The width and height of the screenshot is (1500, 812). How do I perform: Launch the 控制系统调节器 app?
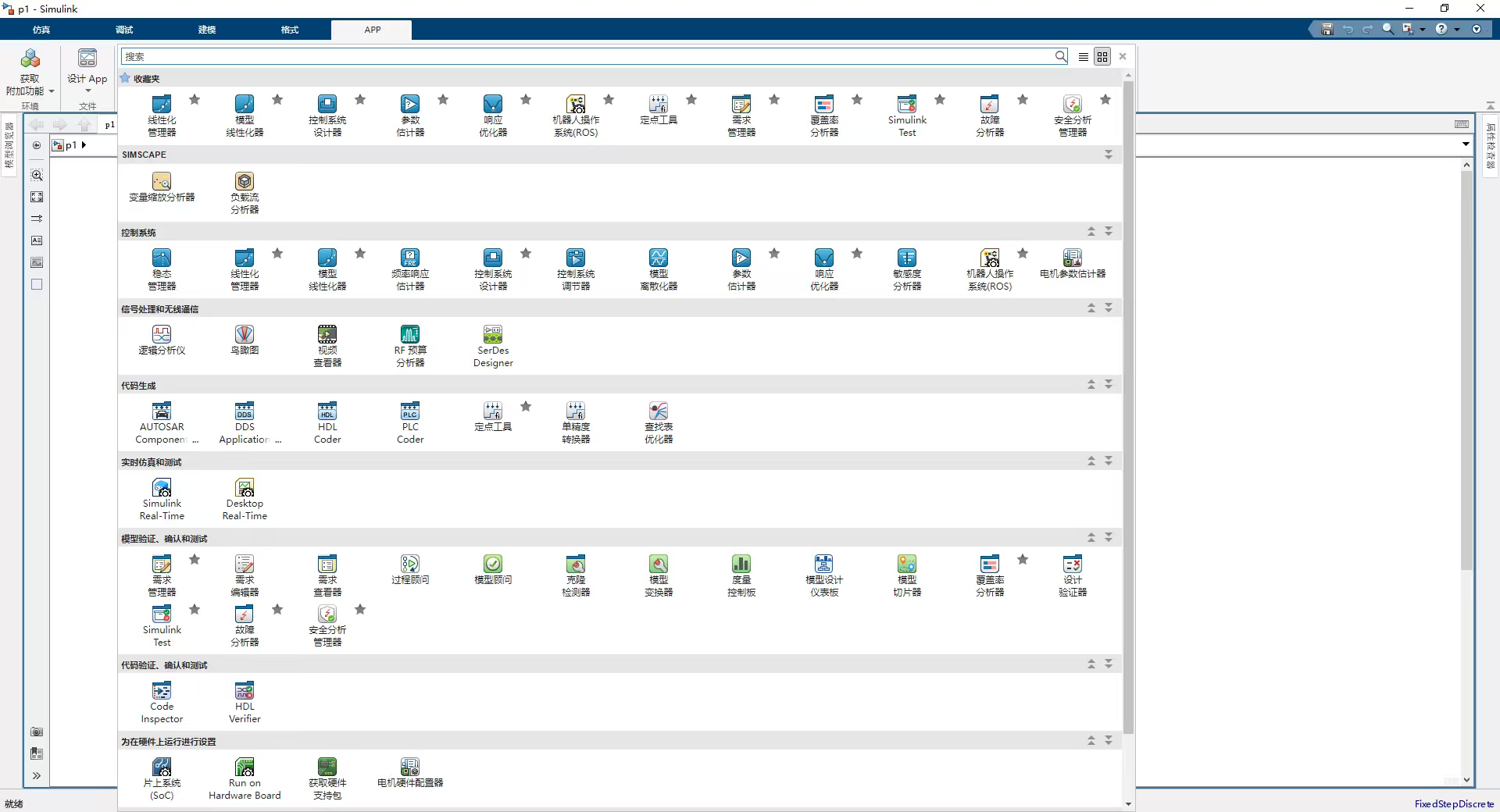tap(576, 270)
